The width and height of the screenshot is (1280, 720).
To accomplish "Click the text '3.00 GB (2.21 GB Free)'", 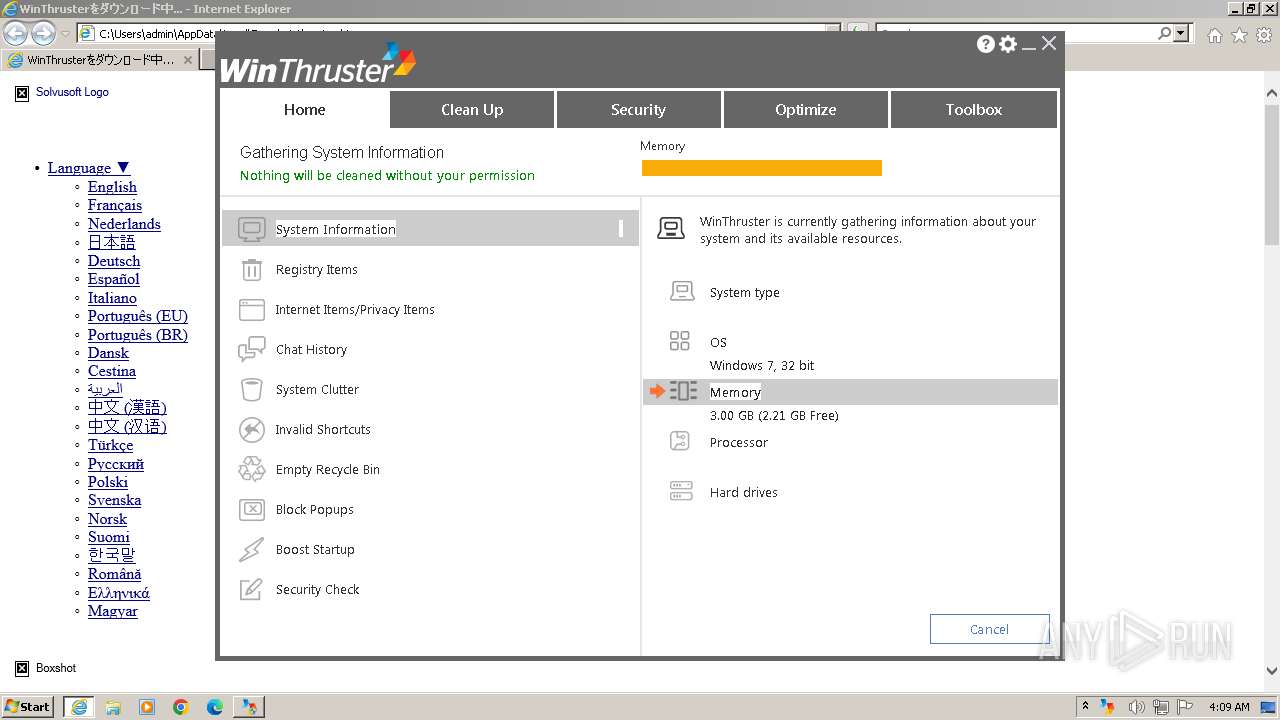I will pyautogui.click(x=774, y=416).
